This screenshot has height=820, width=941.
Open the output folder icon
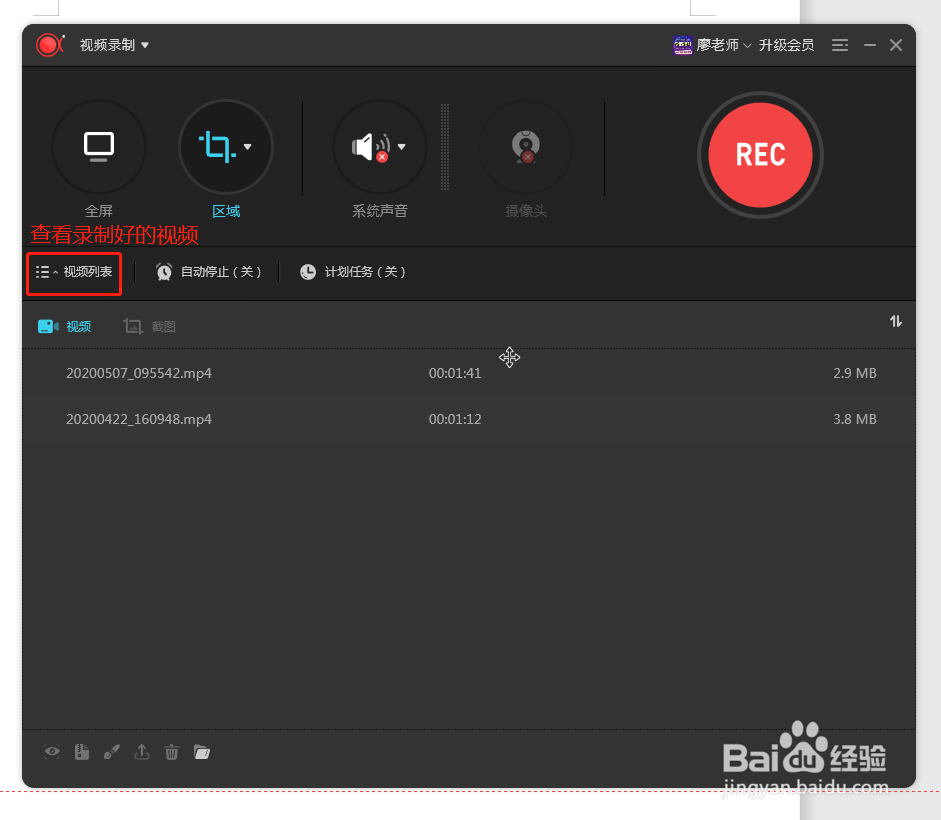click(202, 752)
